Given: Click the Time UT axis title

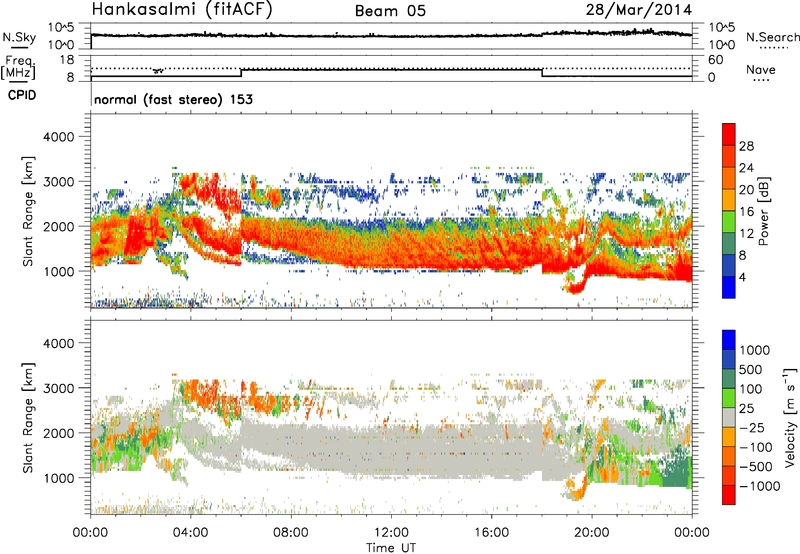Looking at the screenshot, I should coord(391,548).
